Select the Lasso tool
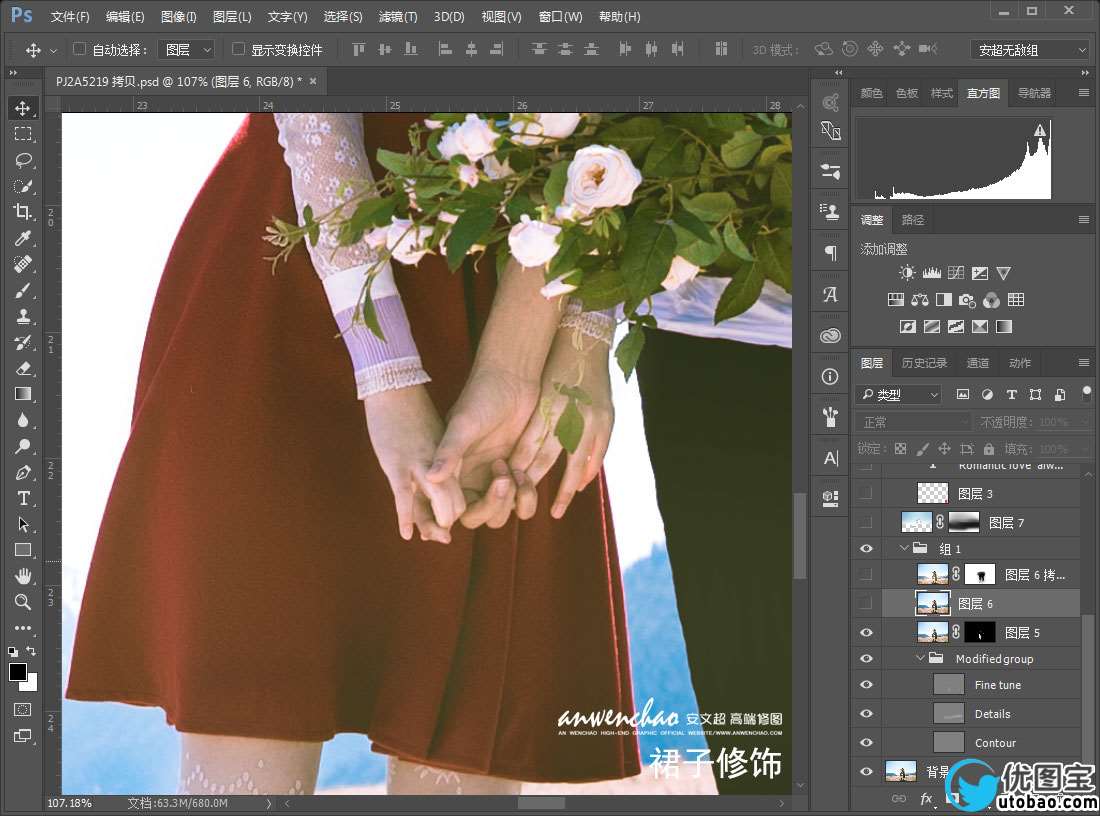Viewport: 1100px width, 816px height. [x=23, y=160]
